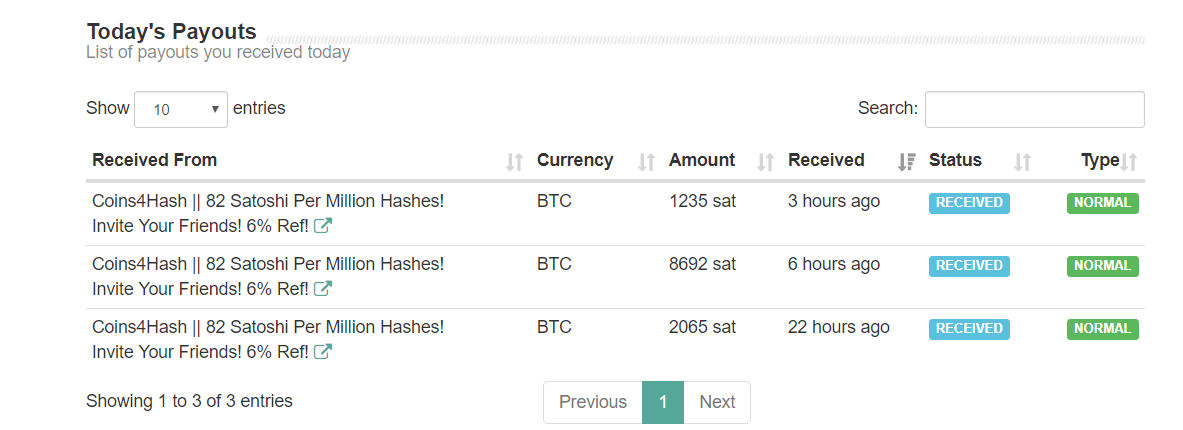Sort by Received From column arrows
Viewport: 1183px width, 430px height.
point(515,161)
